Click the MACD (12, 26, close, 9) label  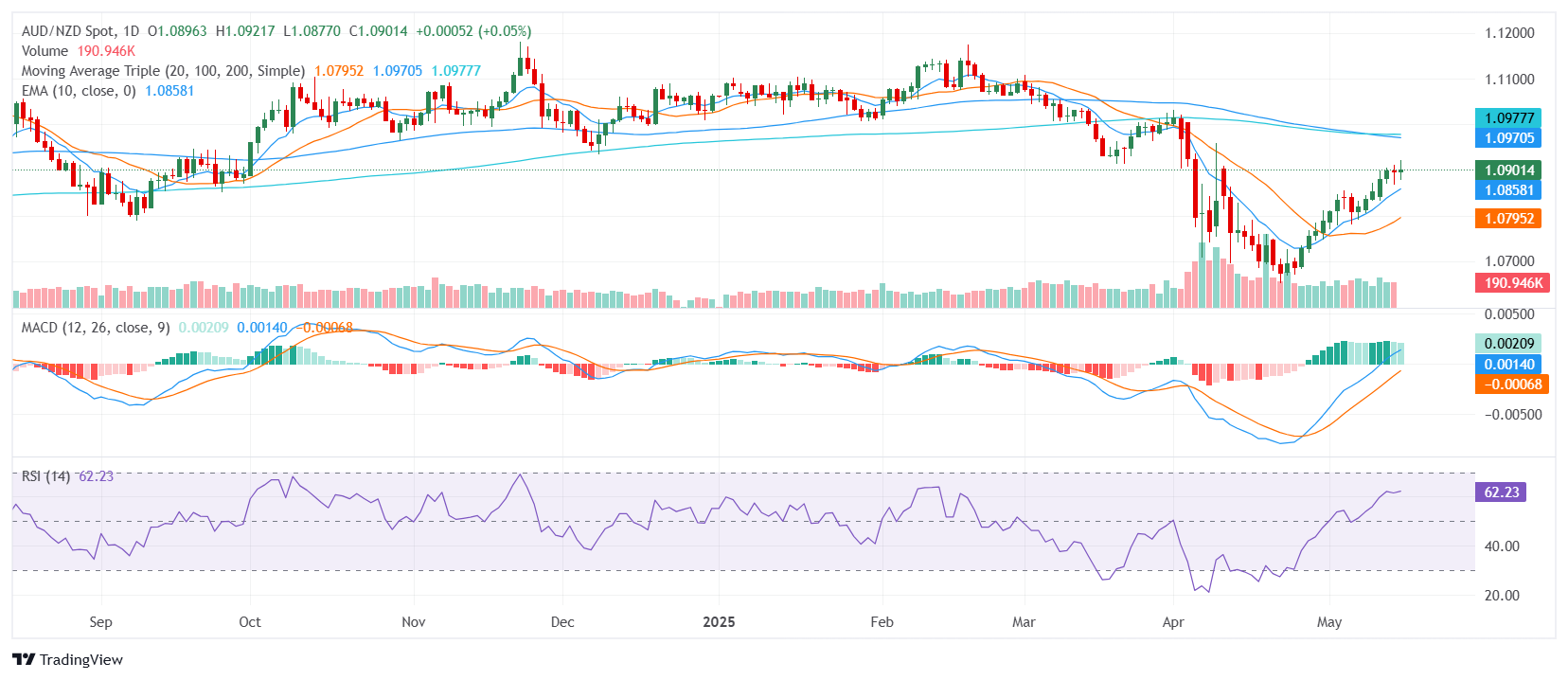pos(96,328)
